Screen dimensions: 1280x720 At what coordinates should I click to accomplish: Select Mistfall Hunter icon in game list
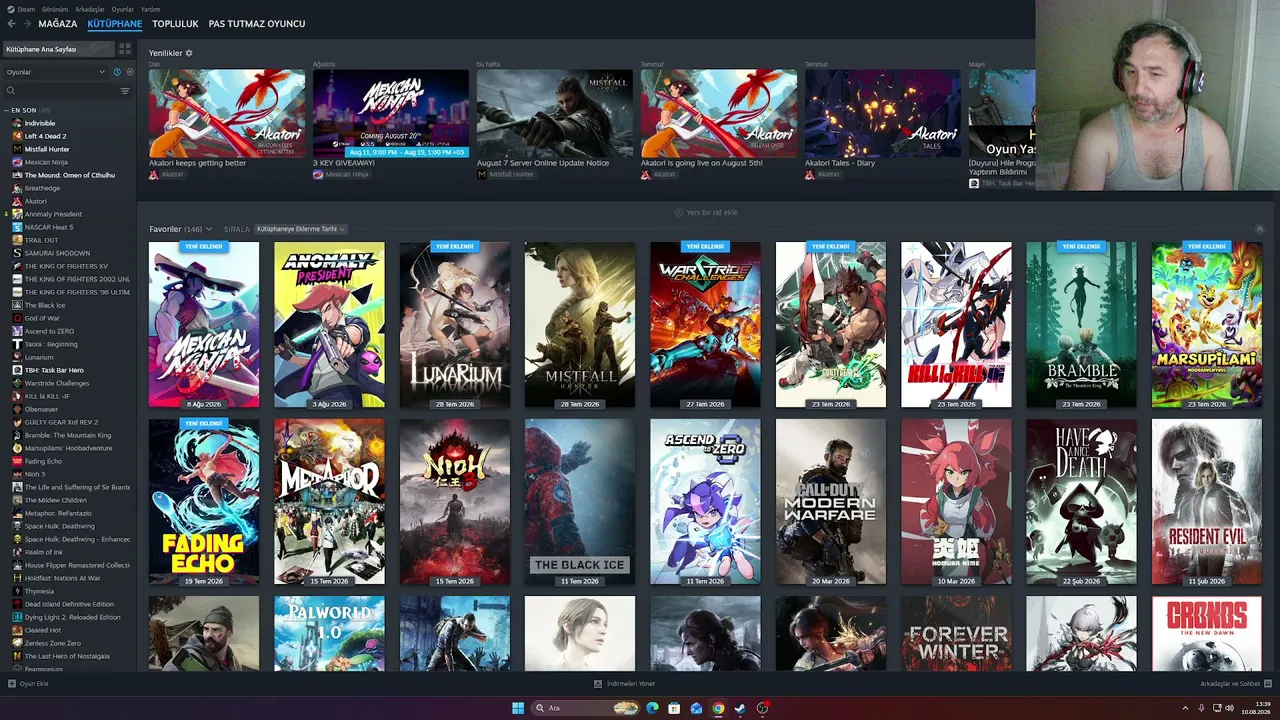[17, 149]
